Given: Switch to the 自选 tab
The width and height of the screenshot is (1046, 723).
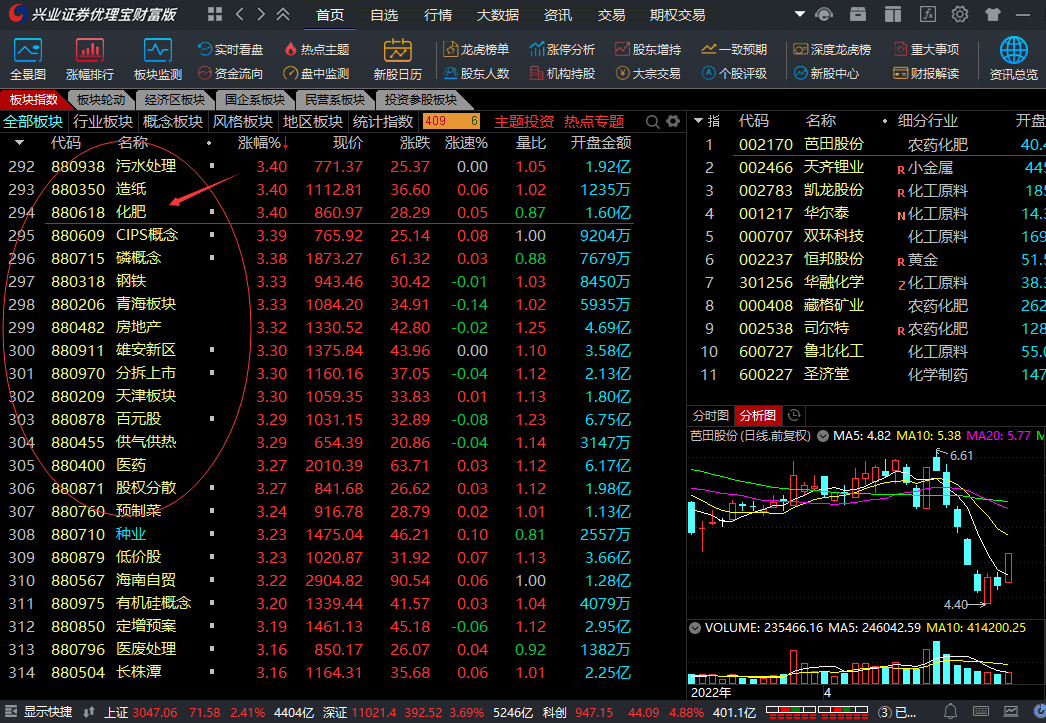Looking at the screenshot, I should 384,15.
